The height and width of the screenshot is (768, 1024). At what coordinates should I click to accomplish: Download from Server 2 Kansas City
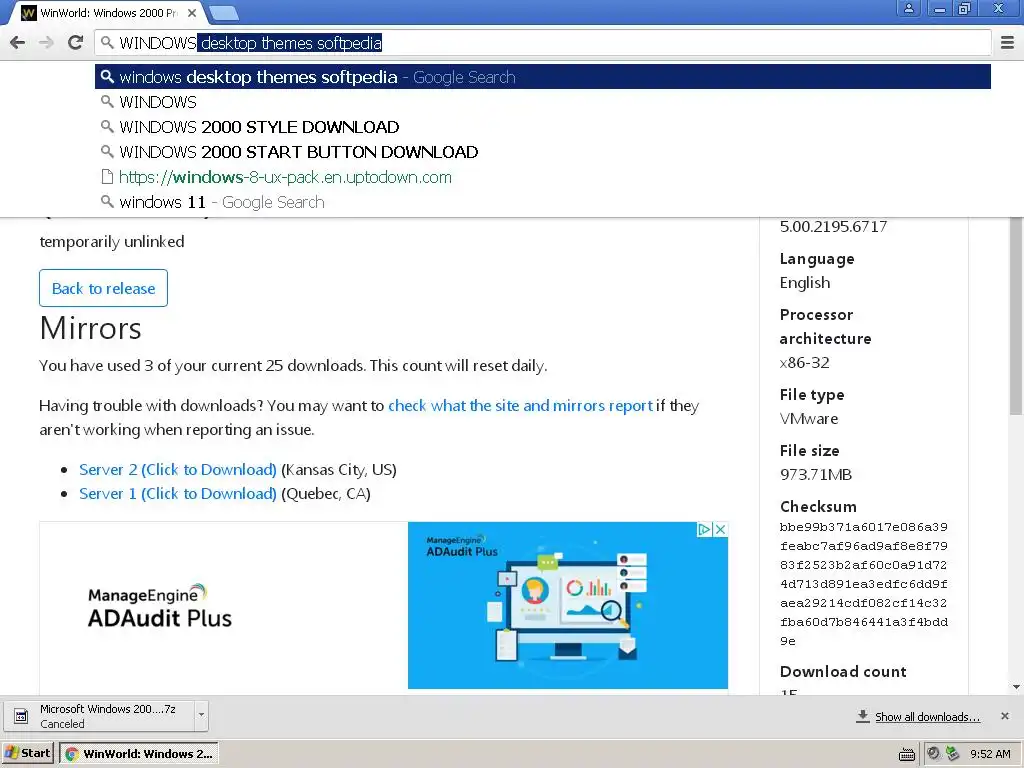pos(178,470)
